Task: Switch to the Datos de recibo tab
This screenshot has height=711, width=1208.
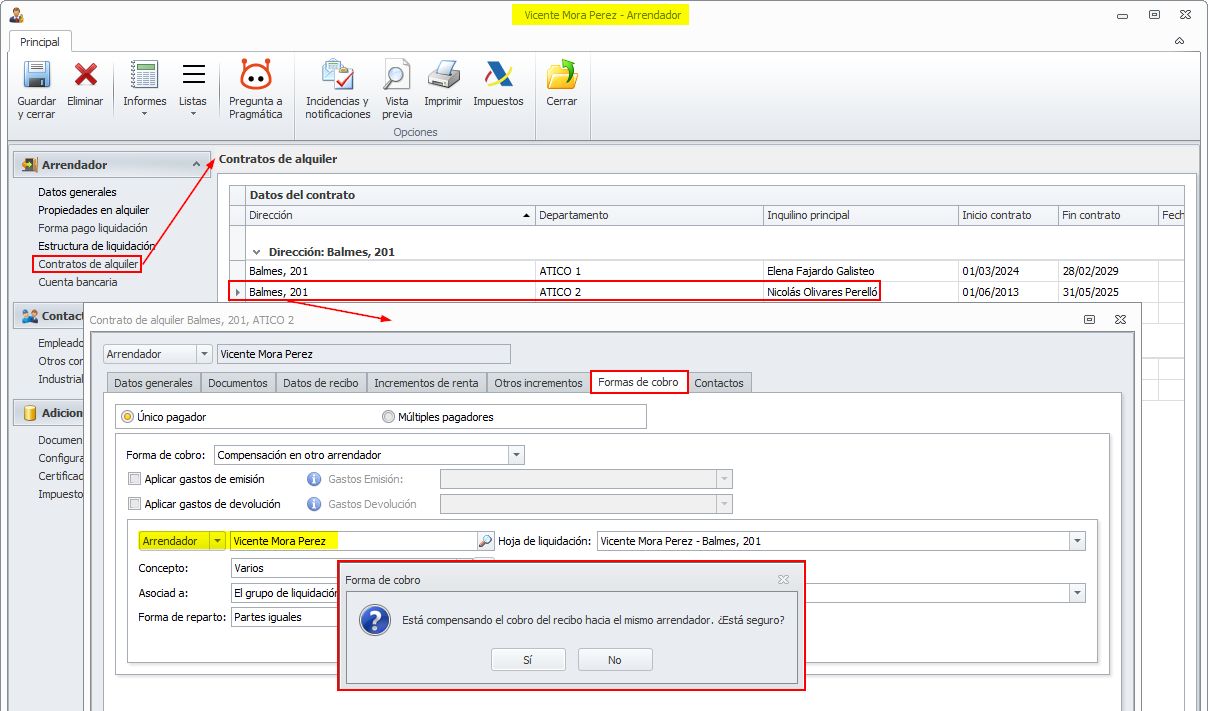Action: click(x=320, y=383)
